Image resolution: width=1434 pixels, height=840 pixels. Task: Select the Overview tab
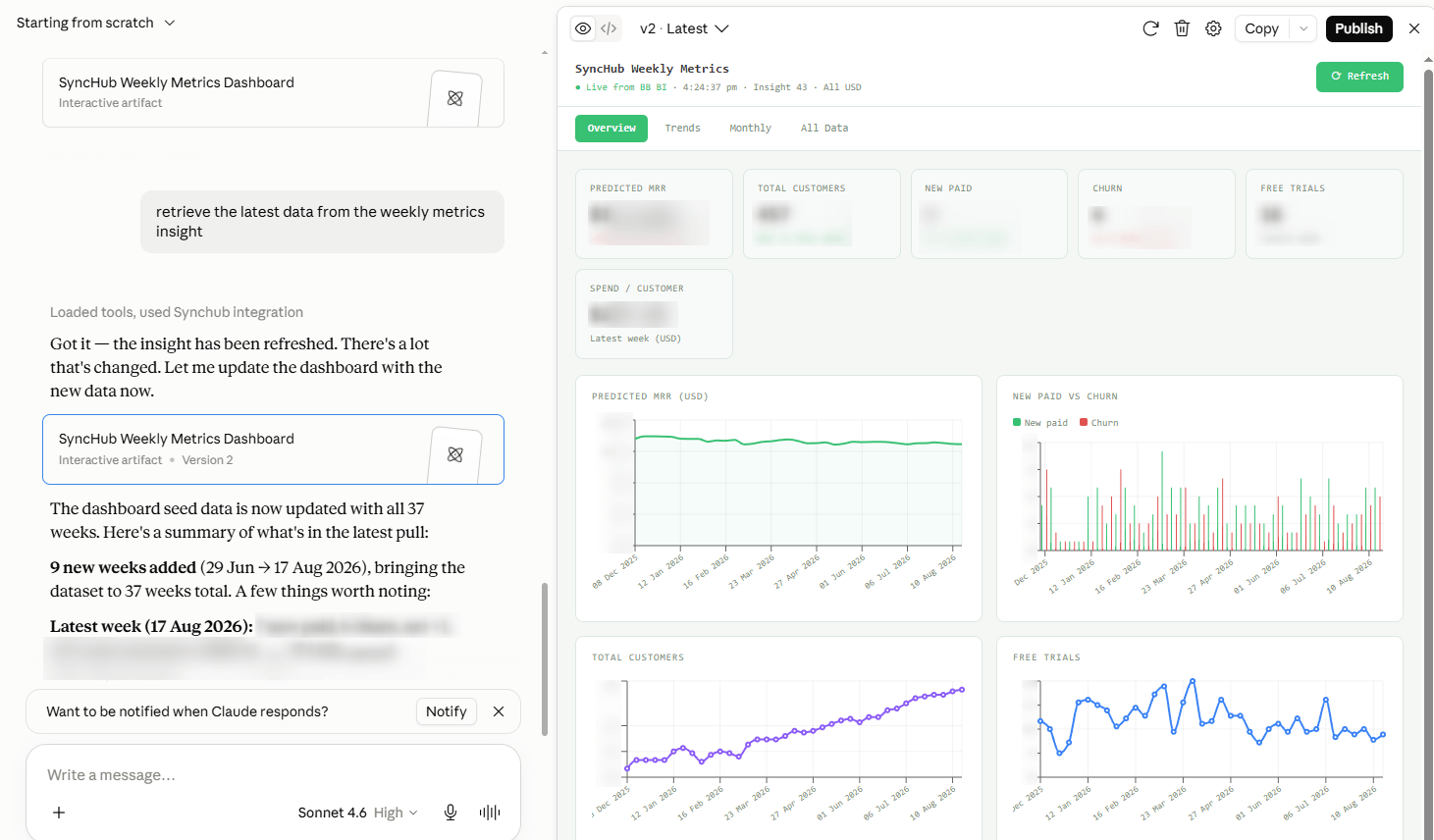point(611,129)
